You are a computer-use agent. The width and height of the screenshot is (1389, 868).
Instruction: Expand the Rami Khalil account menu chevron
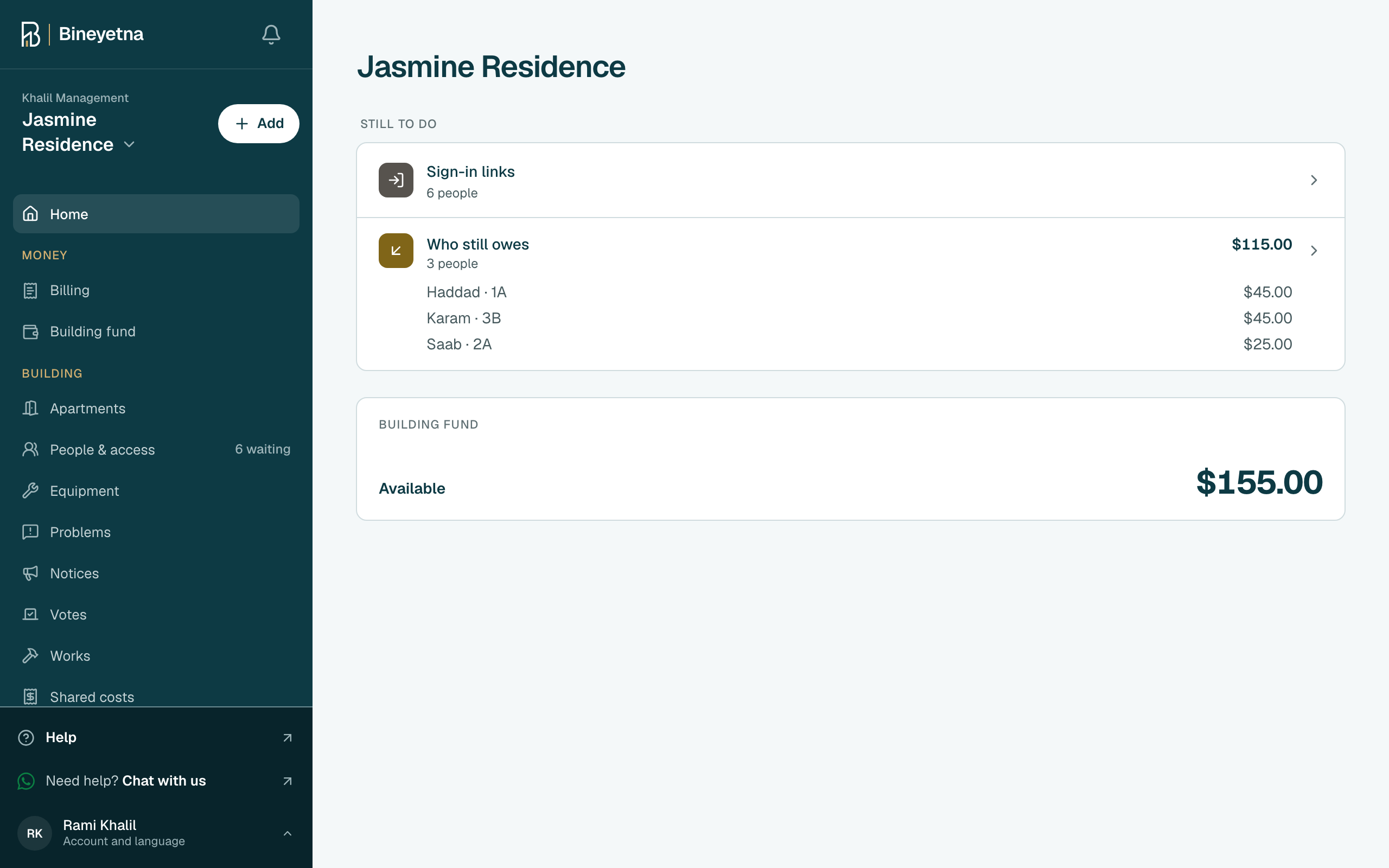tap(288, 833)
